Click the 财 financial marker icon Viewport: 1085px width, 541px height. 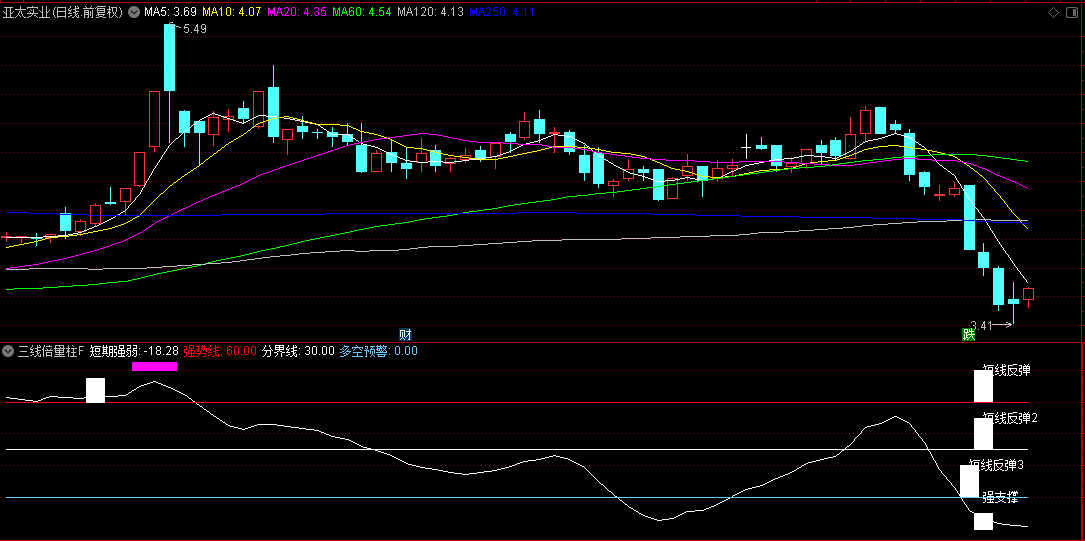point(405,334)
